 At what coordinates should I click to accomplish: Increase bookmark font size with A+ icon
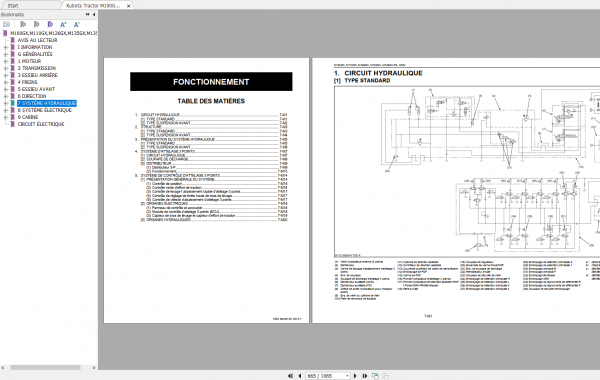click(x=63, y=24)
